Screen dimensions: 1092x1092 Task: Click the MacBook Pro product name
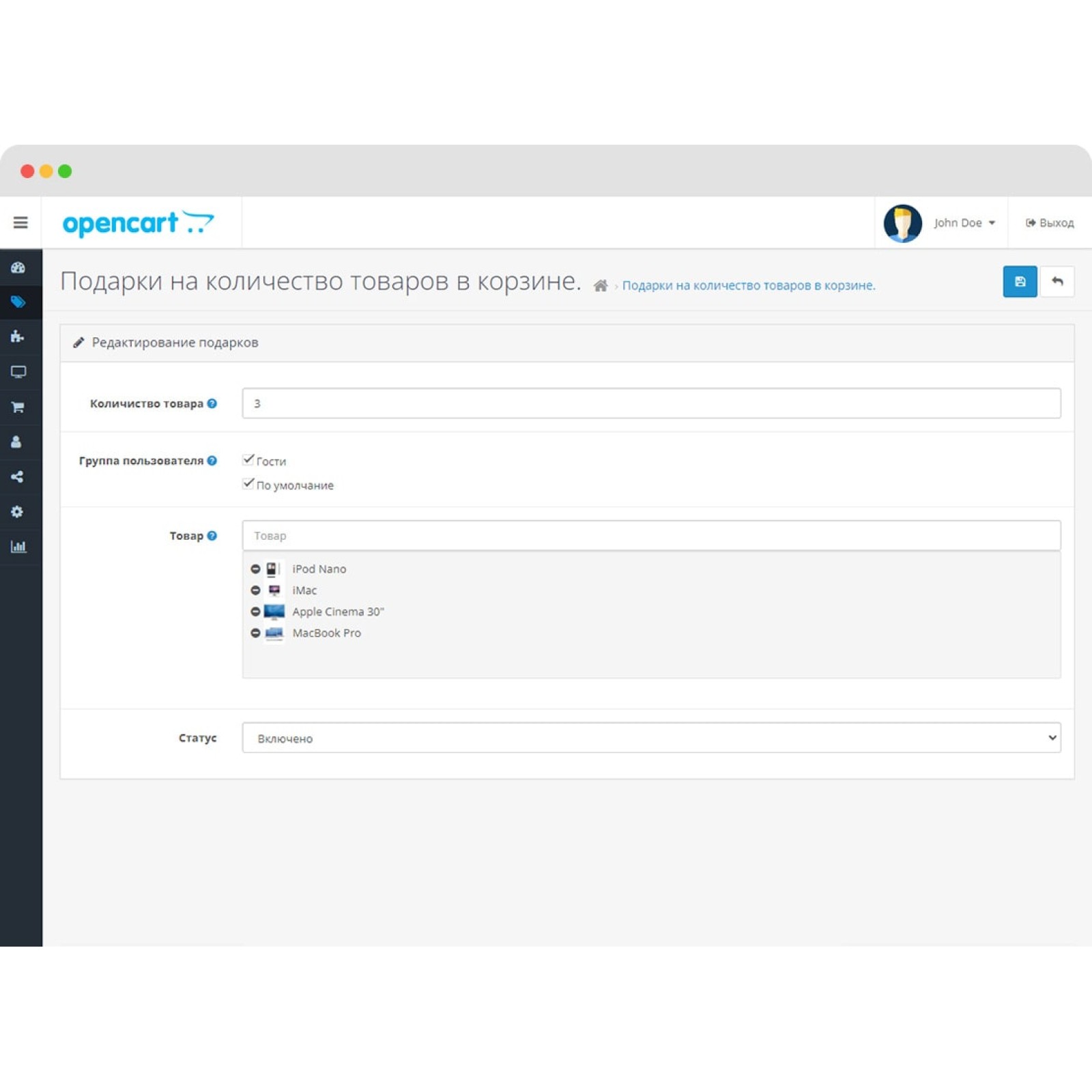pos(326,633)
